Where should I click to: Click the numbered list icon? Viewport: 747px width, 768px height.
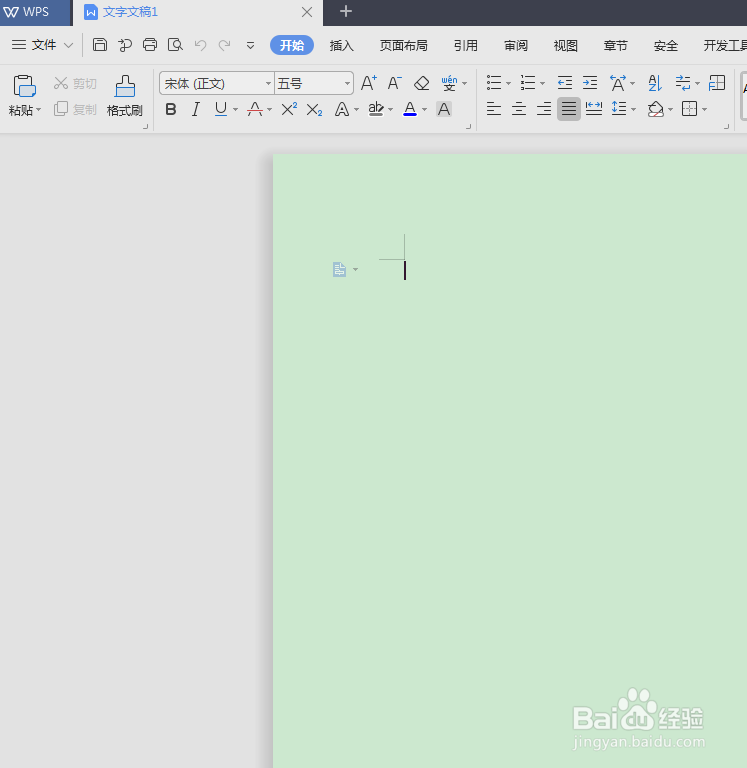tap(528, 83)
